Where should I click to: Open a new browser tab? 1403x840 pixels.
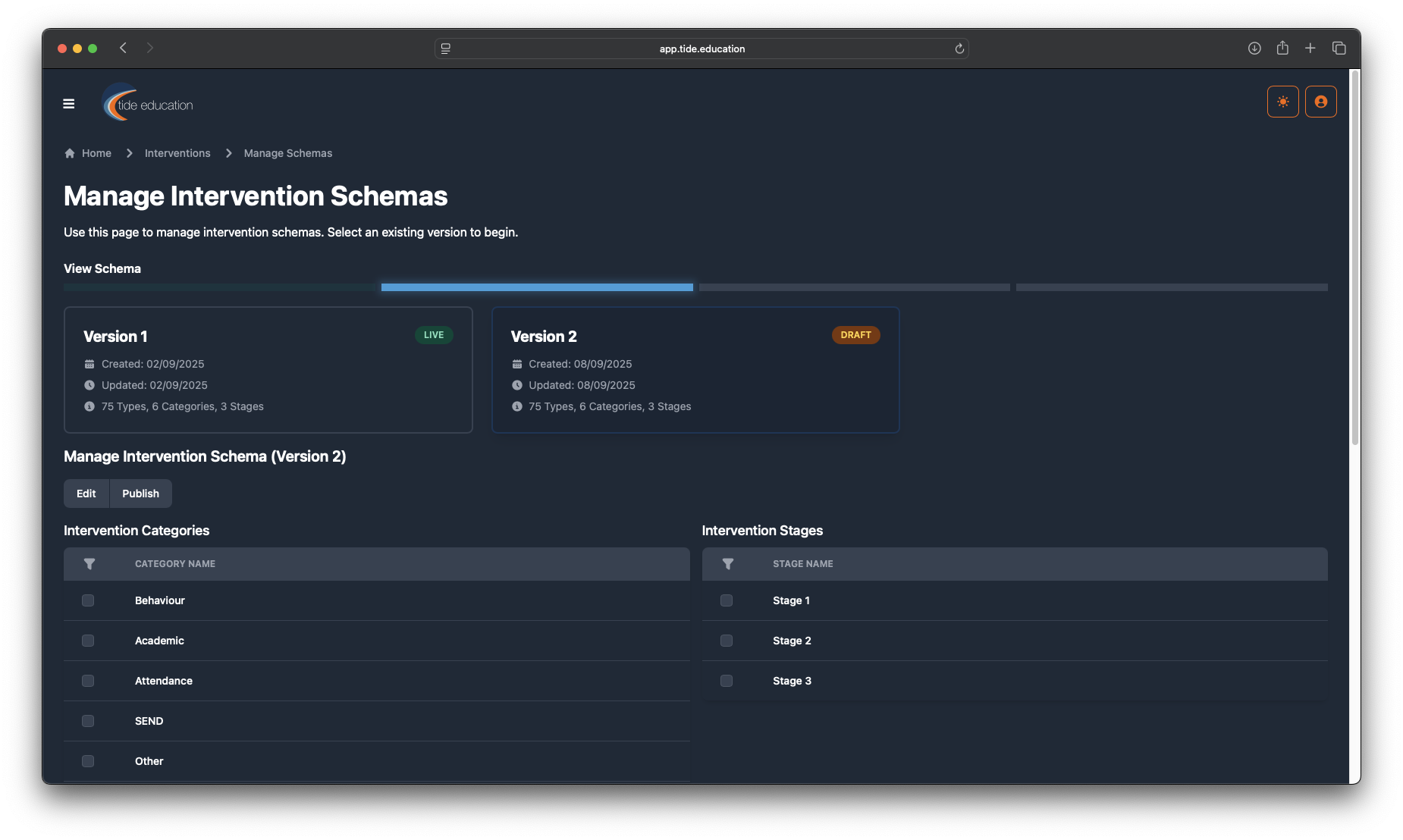pos(1310,49)
